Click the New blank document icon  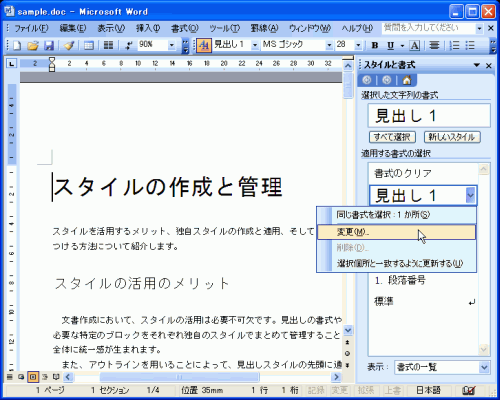point(17,45)
